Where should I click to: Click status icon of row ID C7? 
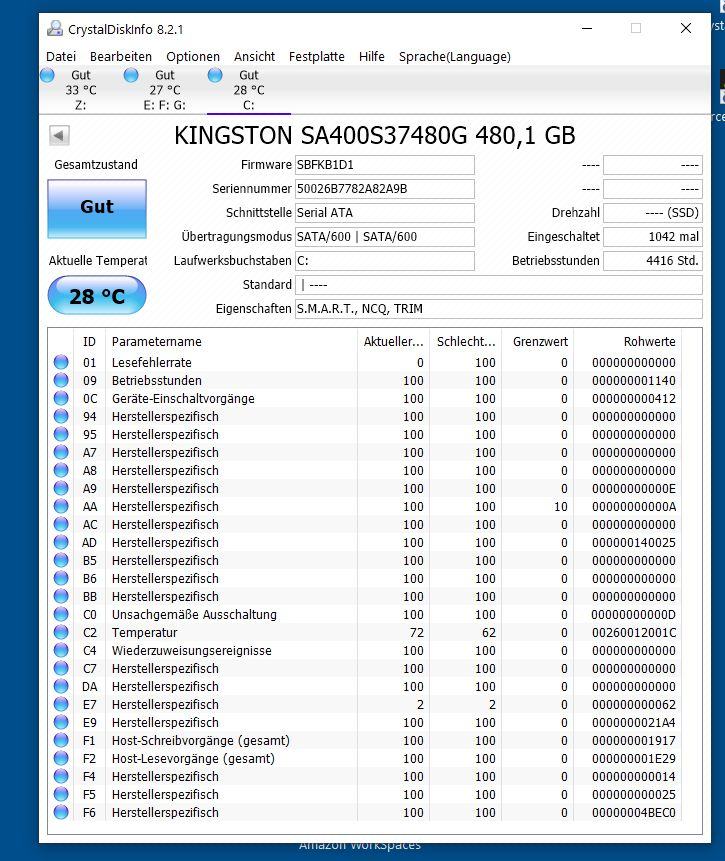61,668
